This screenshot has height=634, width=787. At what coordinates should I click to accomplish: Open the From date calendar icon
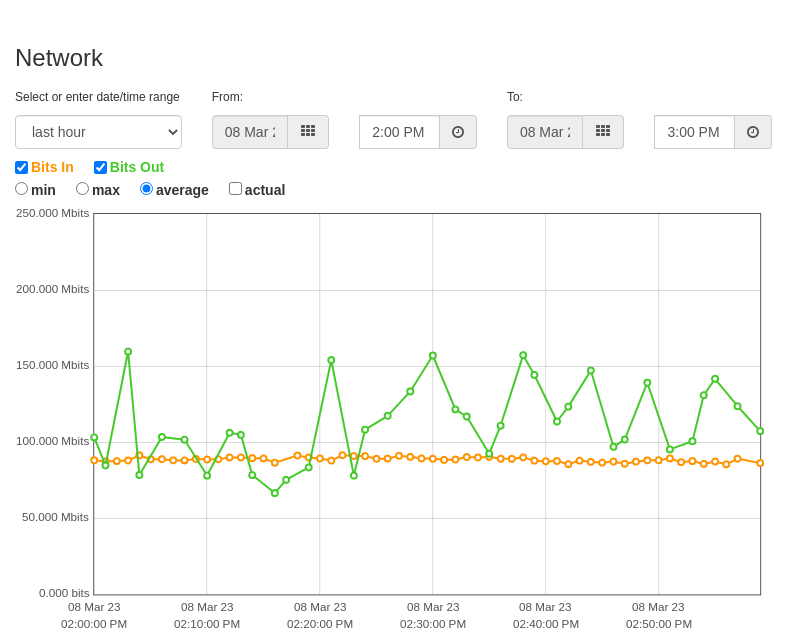[308, 132]
